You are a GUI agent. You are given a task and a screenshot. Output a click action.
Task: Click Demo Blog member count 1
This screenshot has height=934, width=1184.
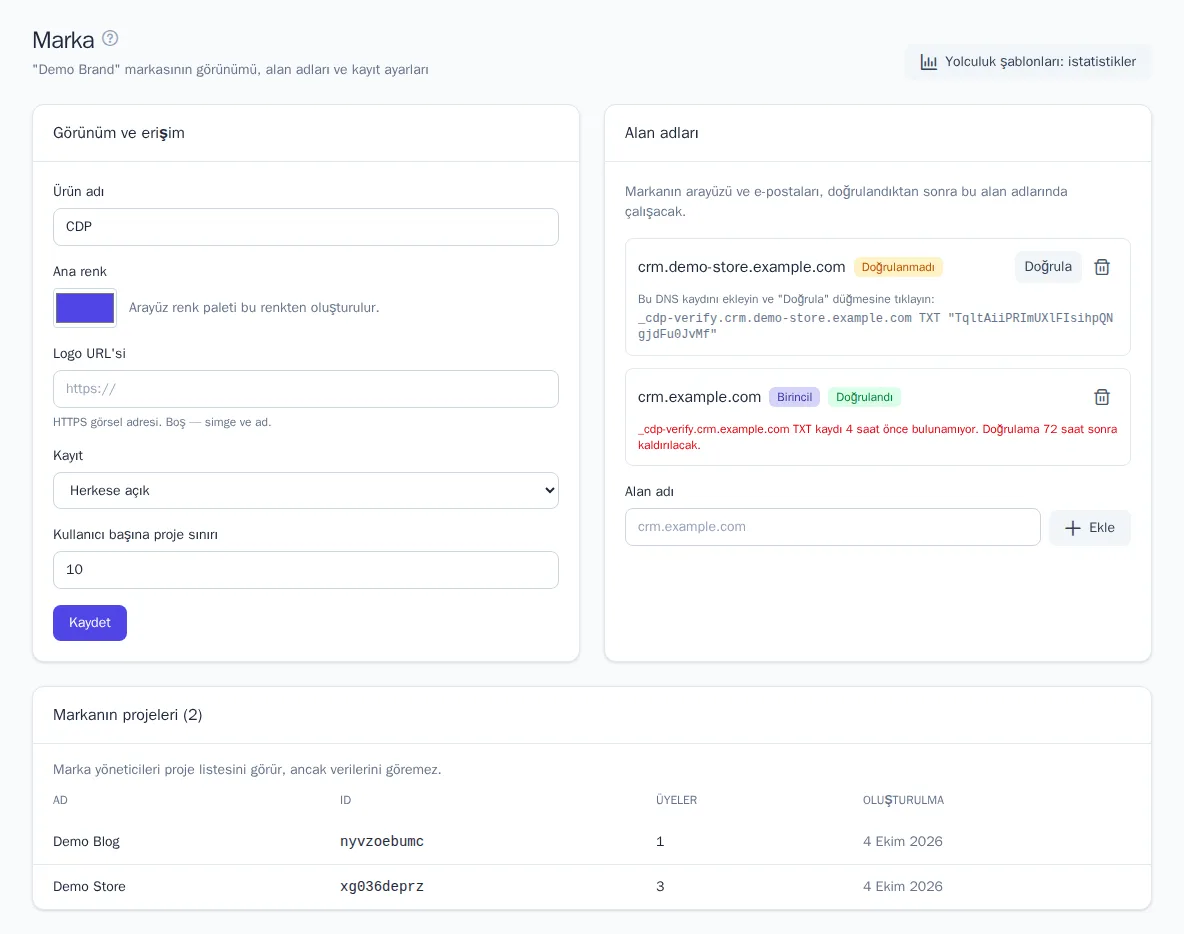(660, 841)
